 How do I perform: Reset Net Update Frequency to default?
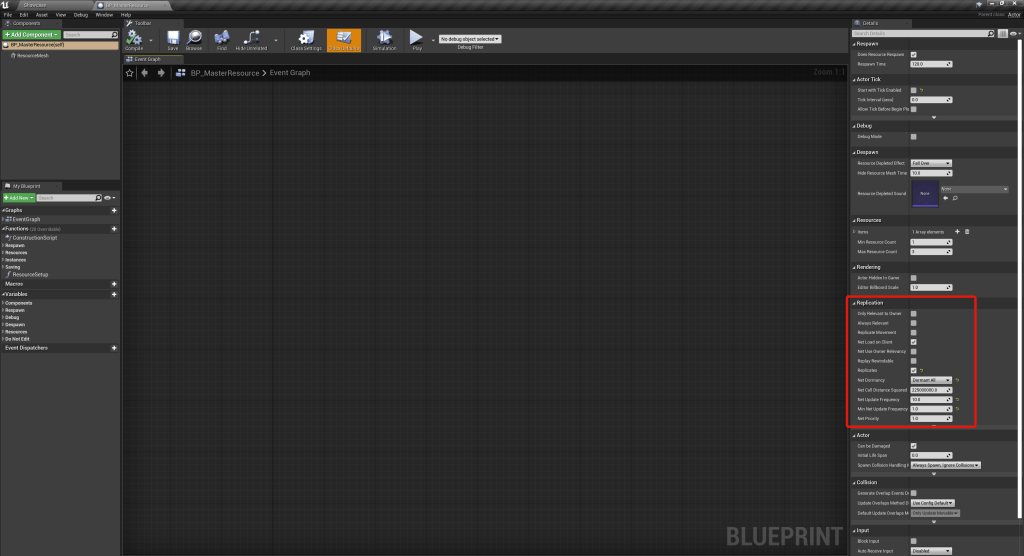tap(957, 399)
